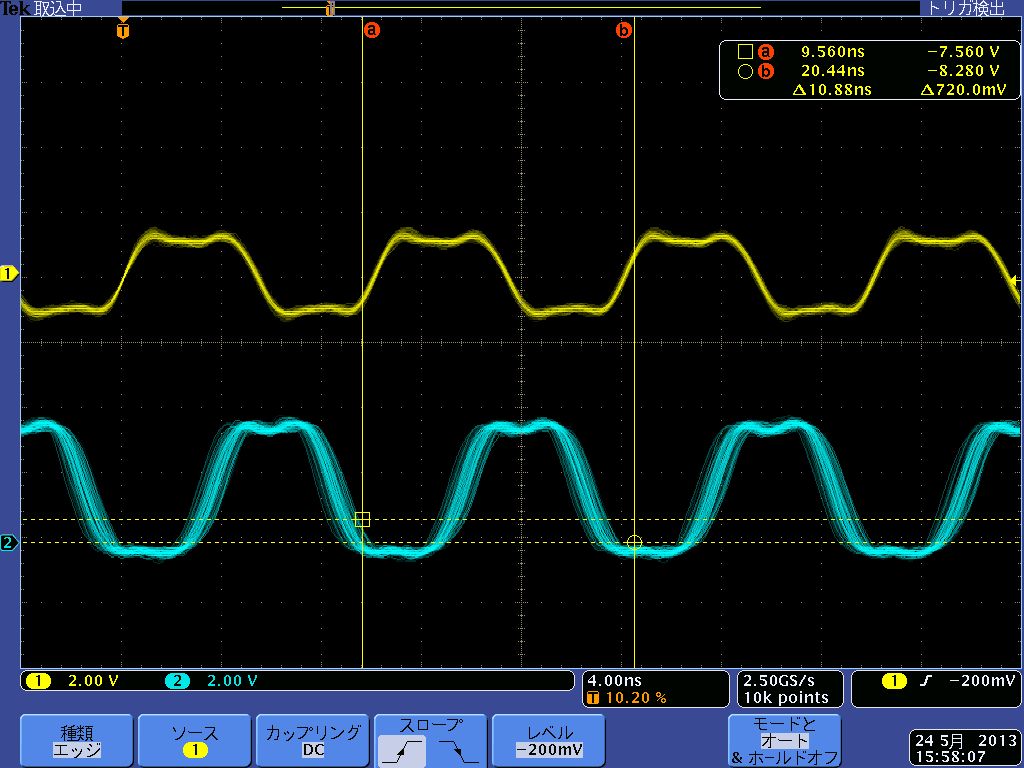Click the 4.00ns timebase readout
Viewport: 1024px width, 768px height.
click(615, 680)
